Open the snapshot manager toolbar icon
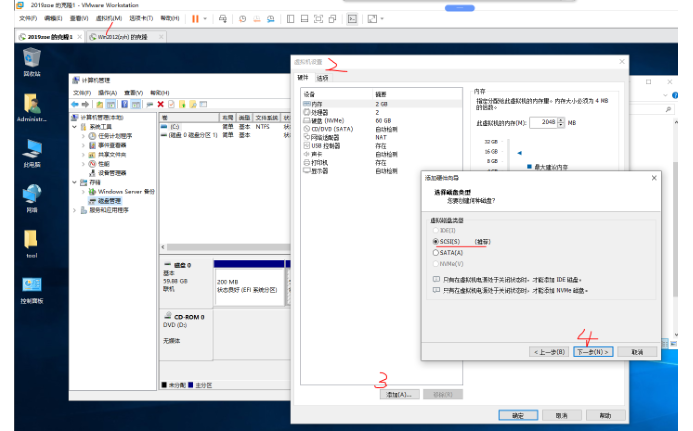Screen dimensions: 693x431 (x=270, y=19)
